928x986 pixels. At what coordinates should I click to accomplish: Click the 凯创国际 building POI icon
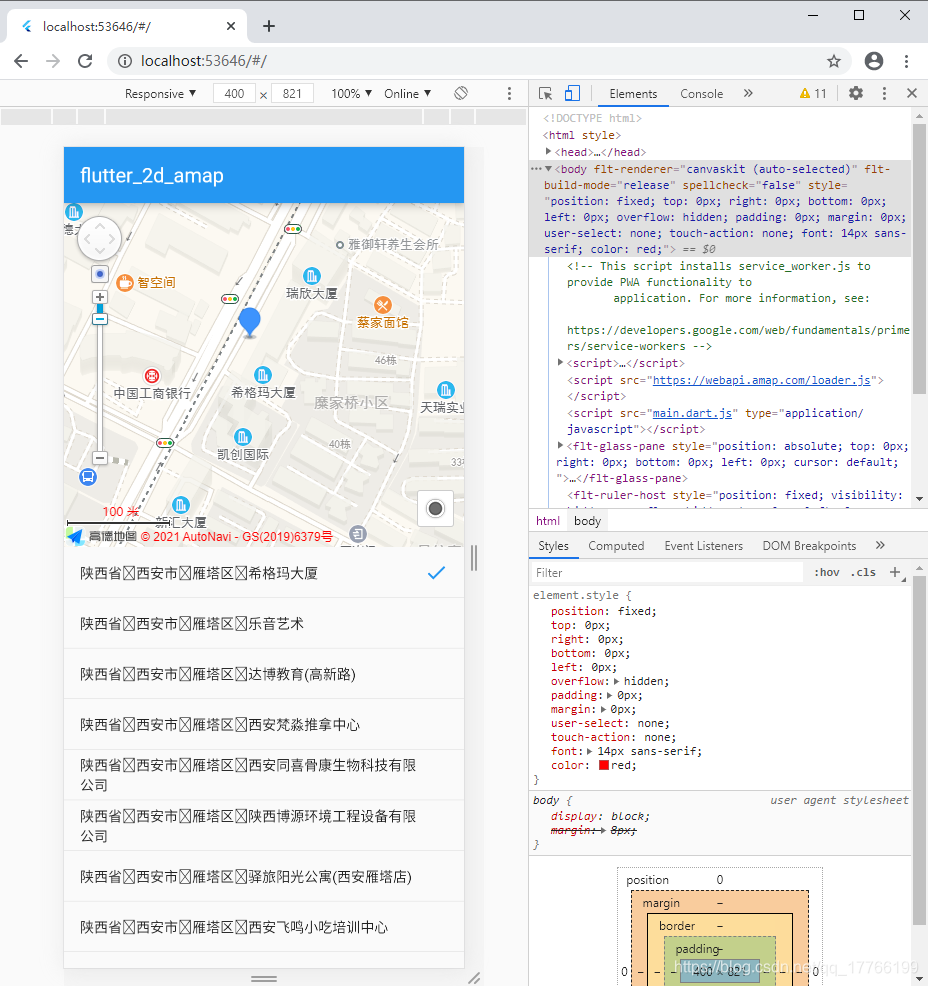[243, 436]
